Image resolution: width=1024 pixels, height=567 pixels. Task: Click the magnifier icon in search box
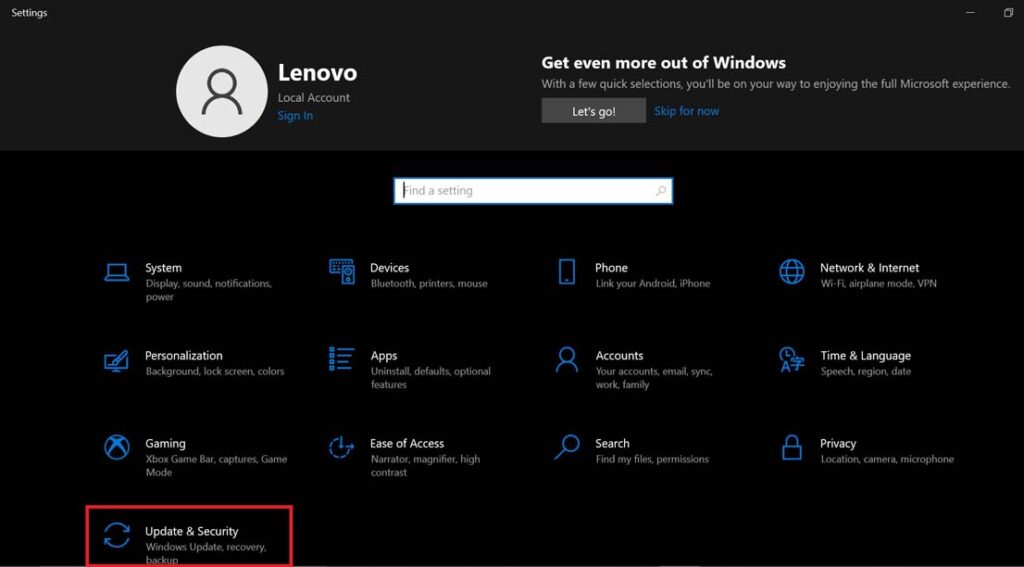tap(661, 191)
